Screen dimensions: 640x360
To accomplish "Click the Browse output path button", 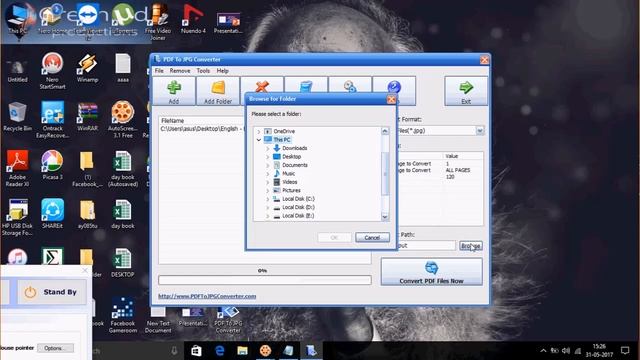I will point(471,246).
